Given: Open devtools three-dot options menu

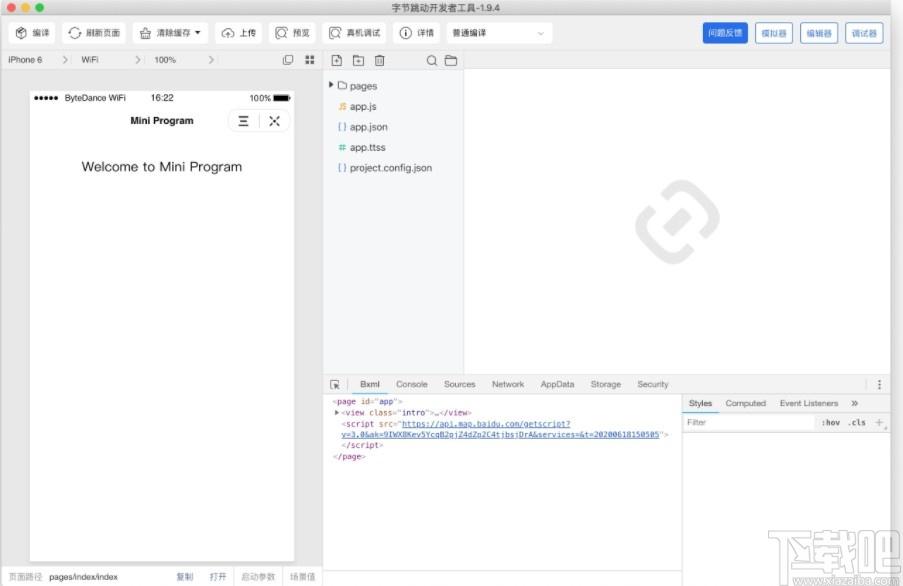Looking at the screenshot, I should click(879, 385).
